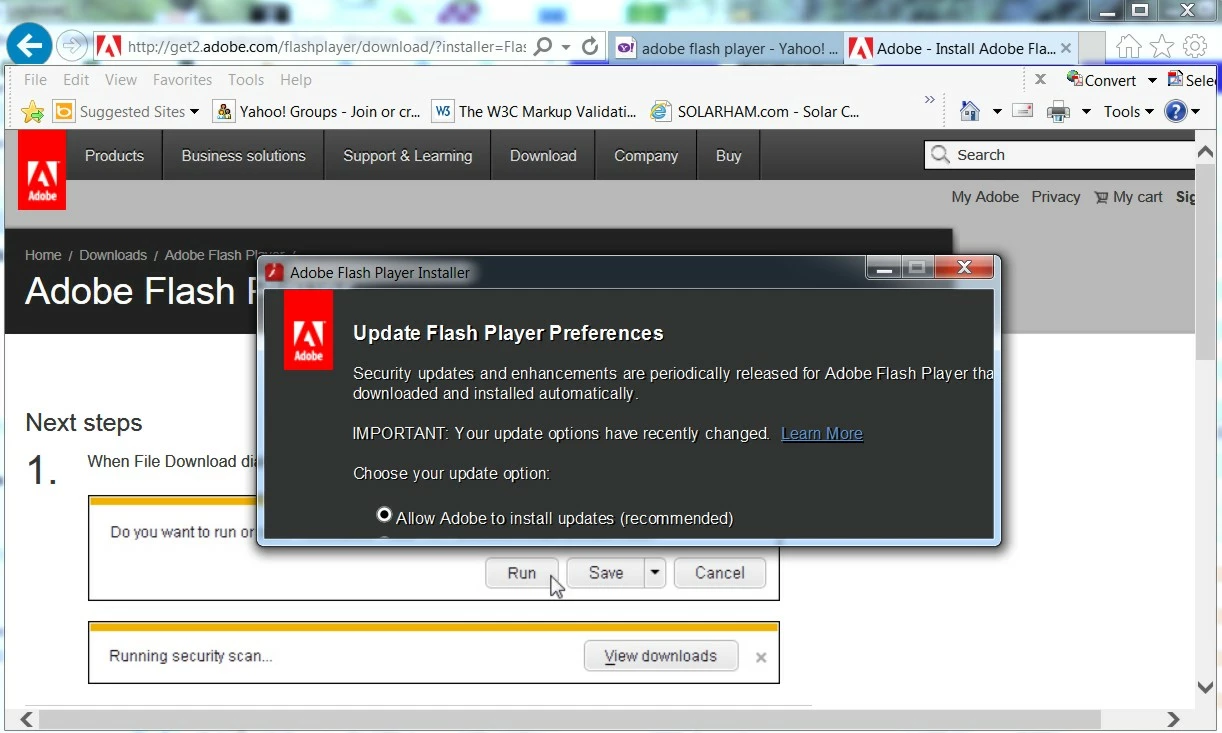Open SOLARHAM.com favorites bar link

(x=756, y=112)
